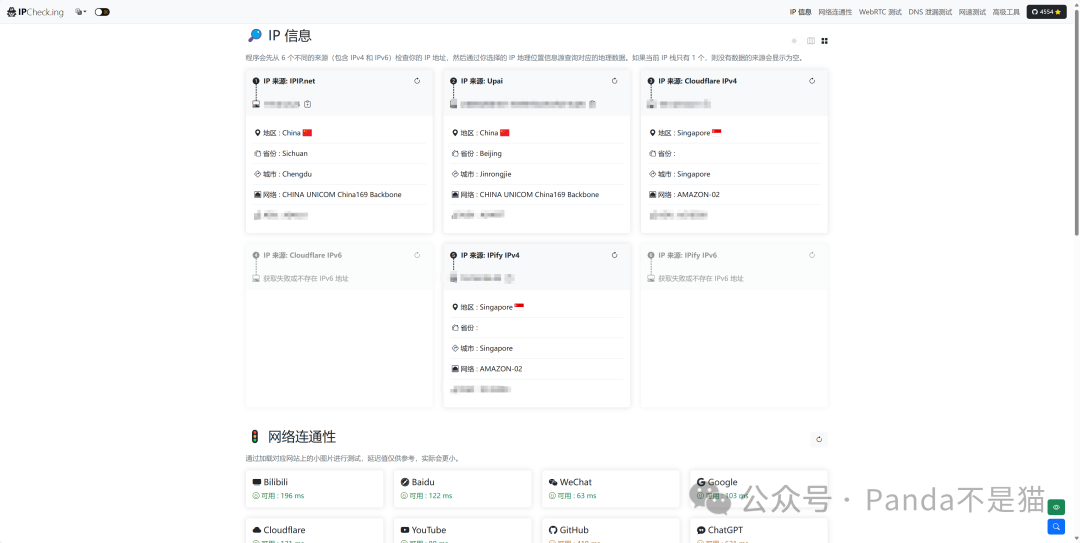Image resolution: width=1080 pixels, height=543 pixels.
Task: Click the GitHub 4554 stars button
Action: (x=1046, y=12)
